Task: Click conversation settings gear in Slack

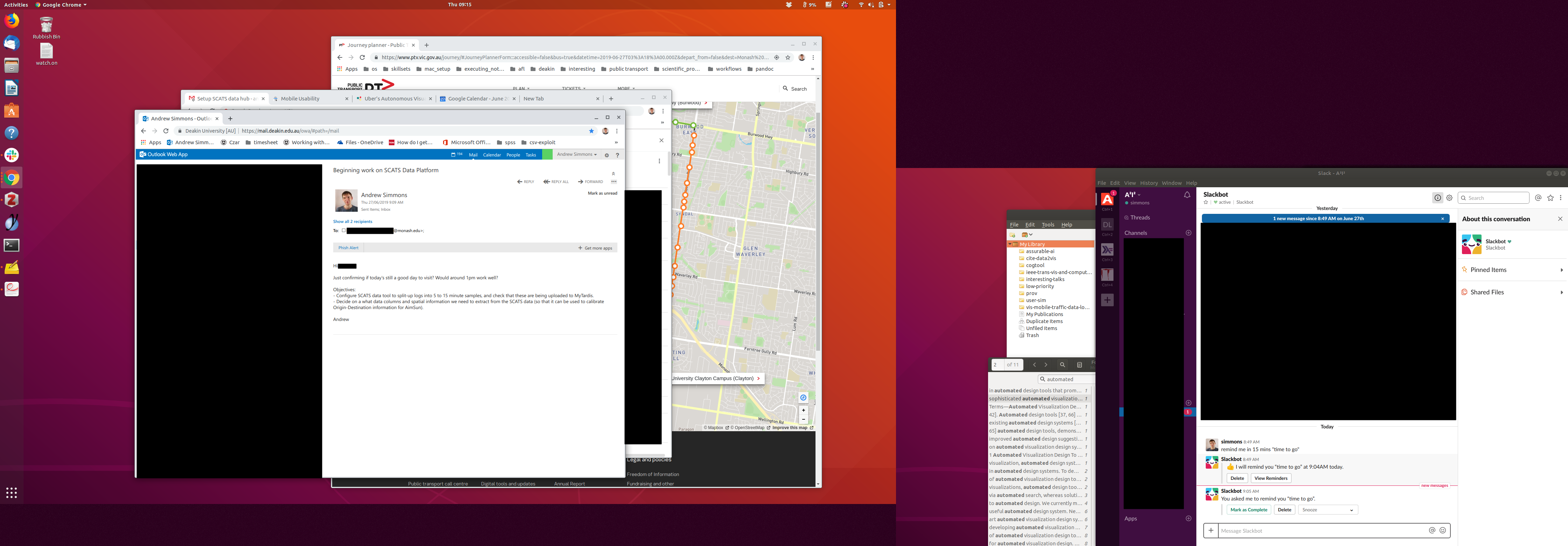Action: coord(1449,198)
